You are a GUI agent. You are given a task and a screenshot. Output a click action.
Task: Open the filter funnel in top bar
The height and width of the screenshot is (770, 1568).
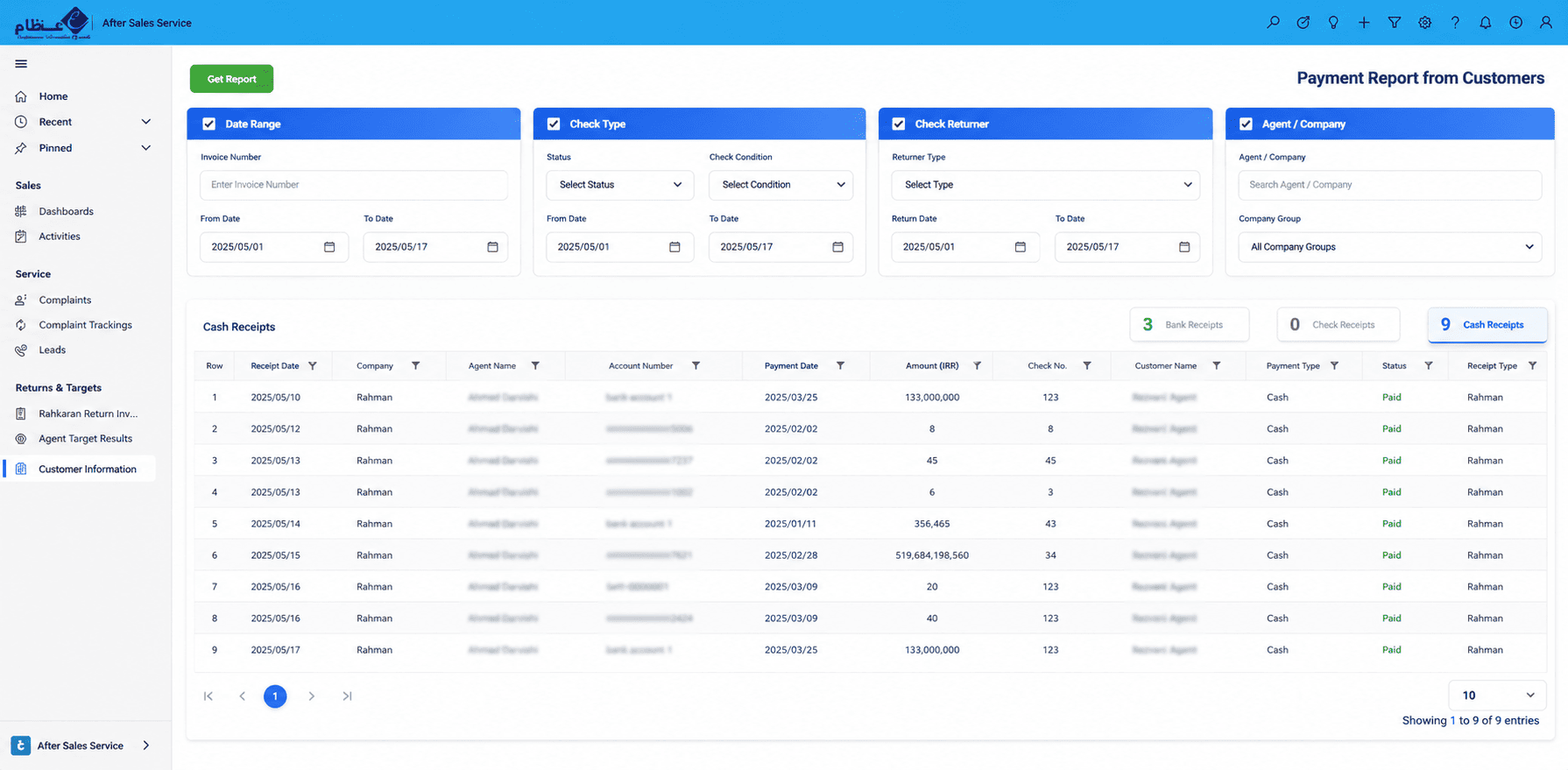pyautogui.click(x=1395, y=23)
